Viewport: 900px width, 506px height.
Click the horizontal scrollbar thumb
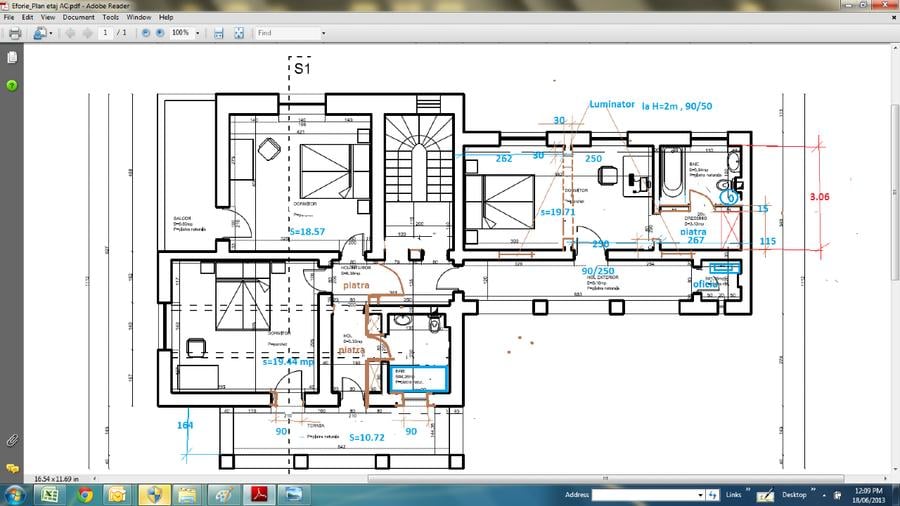606,478
